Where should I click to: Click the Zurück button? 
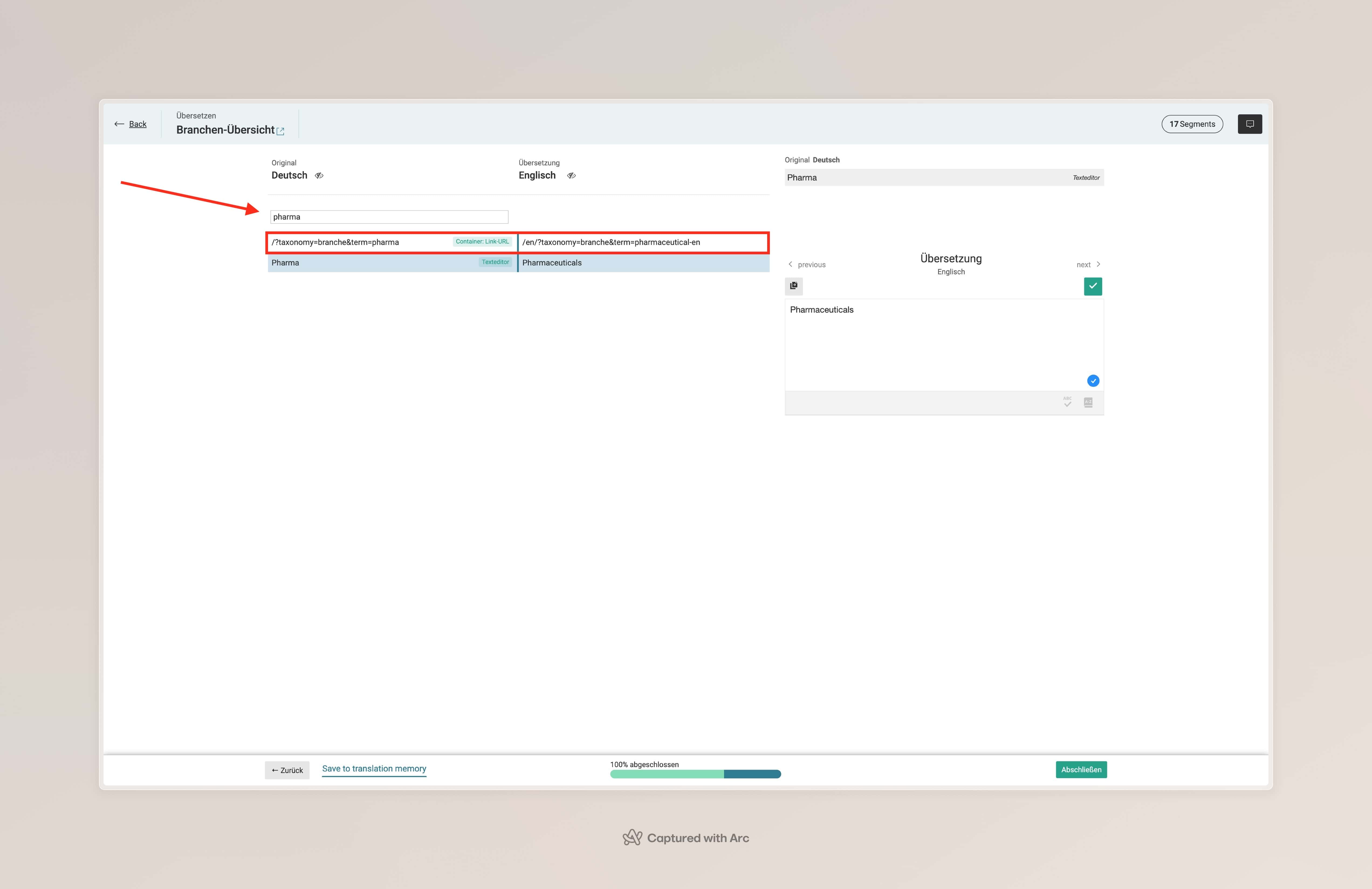coord(287,770)
